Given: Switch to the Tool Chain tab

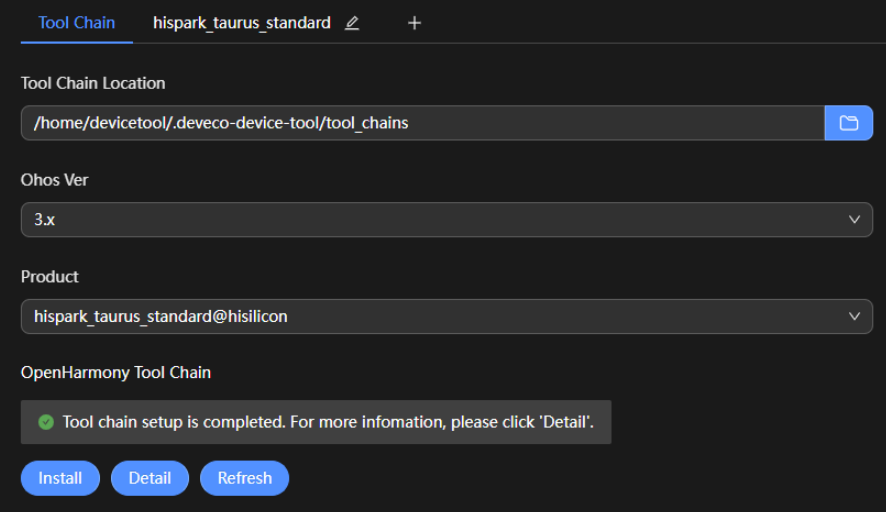Looking at the screenshot, I should pos(76,22).
